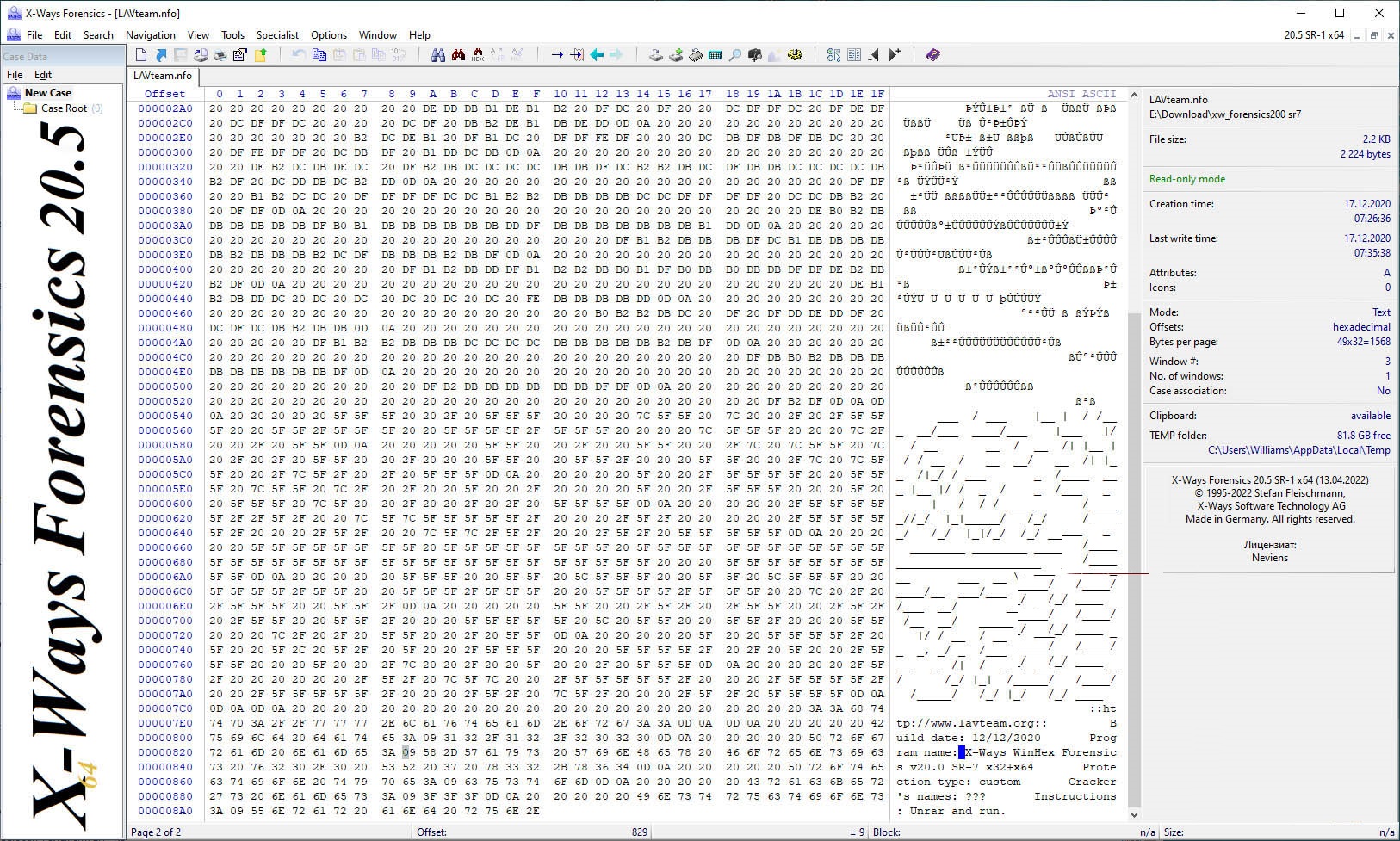Open the Properties icon in toolbar
Screen dimensions: 1400x841
[240, 55]
